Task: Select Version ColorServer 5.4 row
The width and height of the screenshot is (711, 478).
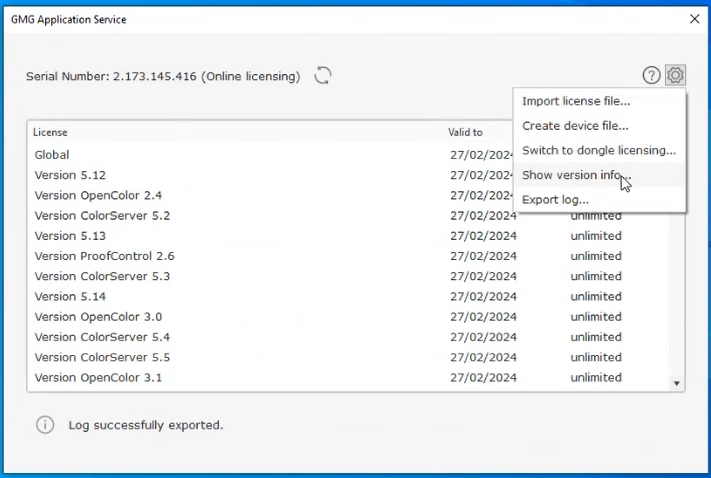Action: 349,337
